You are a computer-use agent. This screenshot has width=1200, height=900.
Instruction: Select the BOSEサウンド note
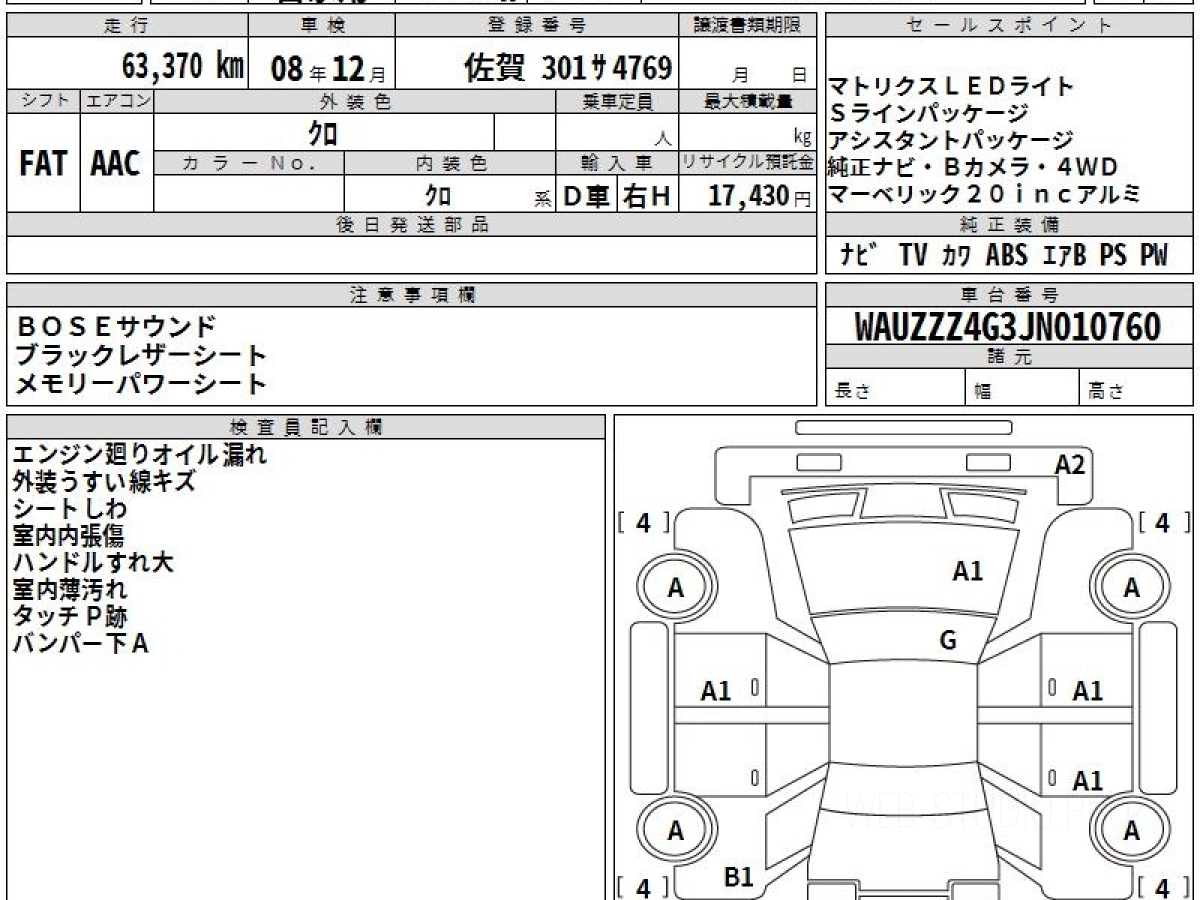click(116, 326)
